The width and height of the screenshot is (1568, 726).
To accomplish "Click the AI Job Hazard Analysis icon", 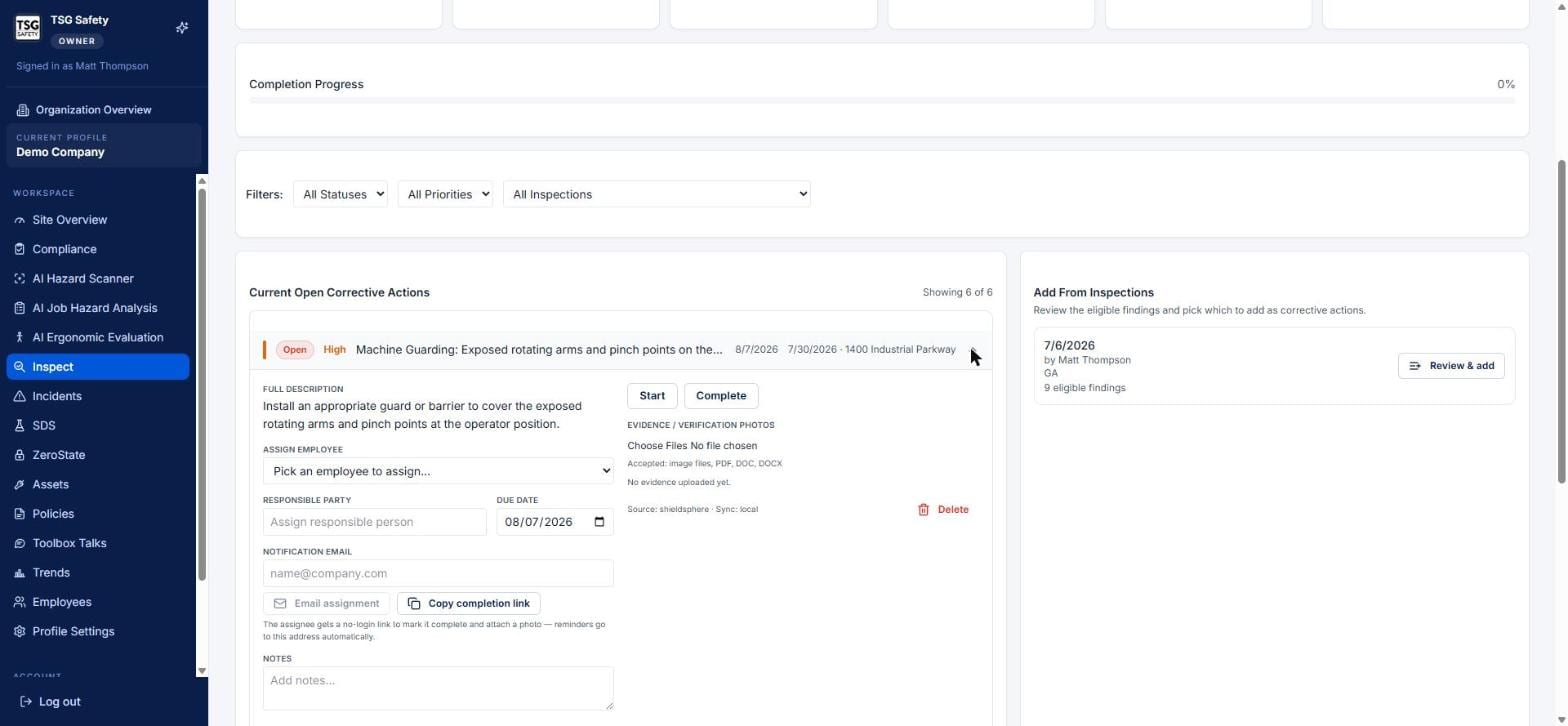I will click(x=20, y=308).
